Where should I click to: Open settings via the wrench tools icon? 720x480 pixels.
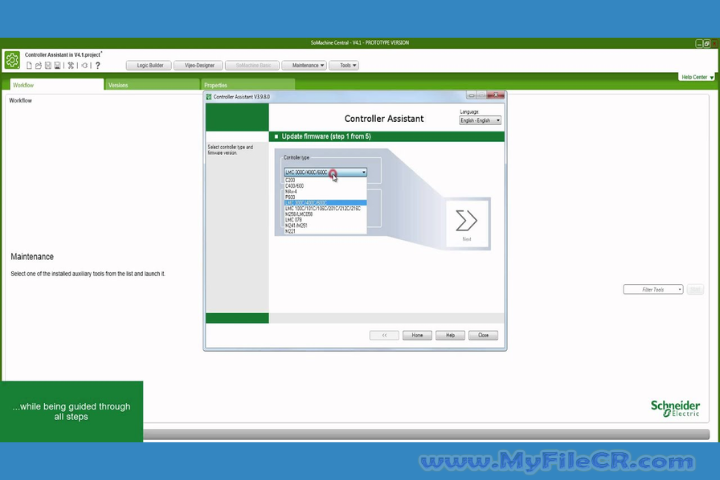[x=71, y=66]
